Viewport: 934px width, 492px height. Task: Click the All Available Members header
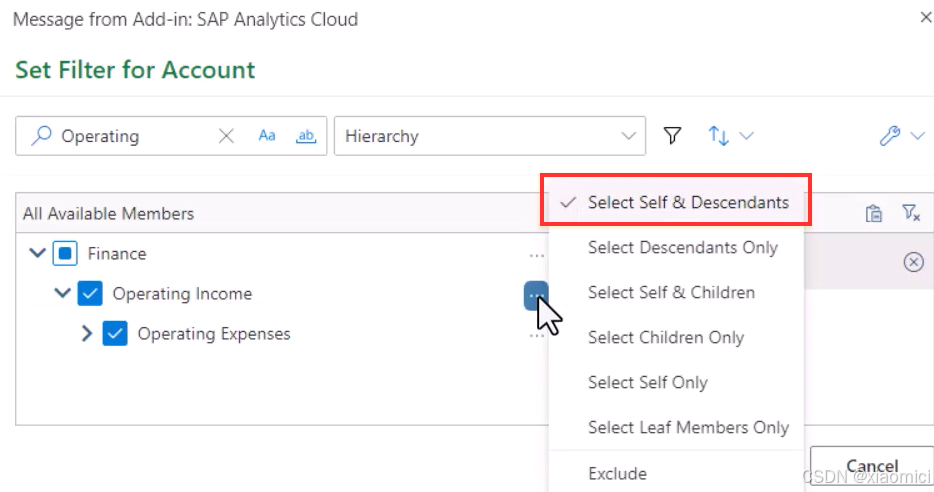coord(108,213)
